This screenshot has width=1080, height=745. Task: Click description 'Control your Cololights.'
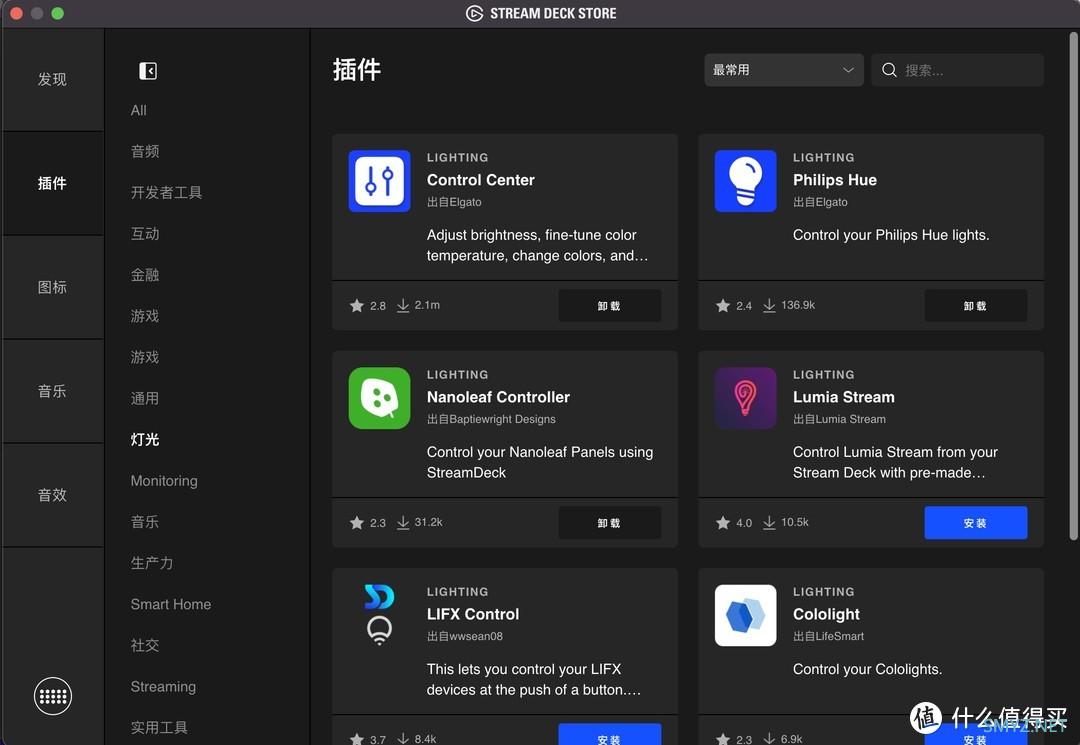[867, 669]
